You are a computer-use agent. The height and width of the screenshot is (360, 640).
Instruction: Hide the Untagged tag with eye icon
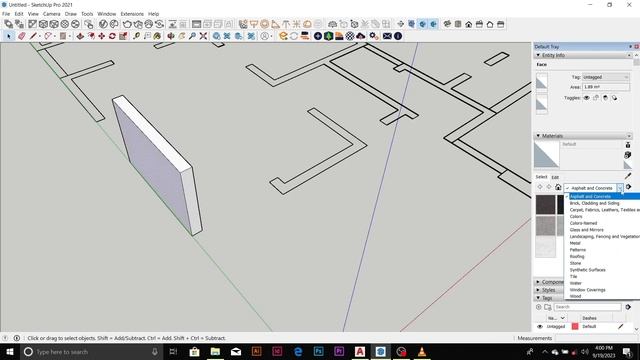[540, 327]
